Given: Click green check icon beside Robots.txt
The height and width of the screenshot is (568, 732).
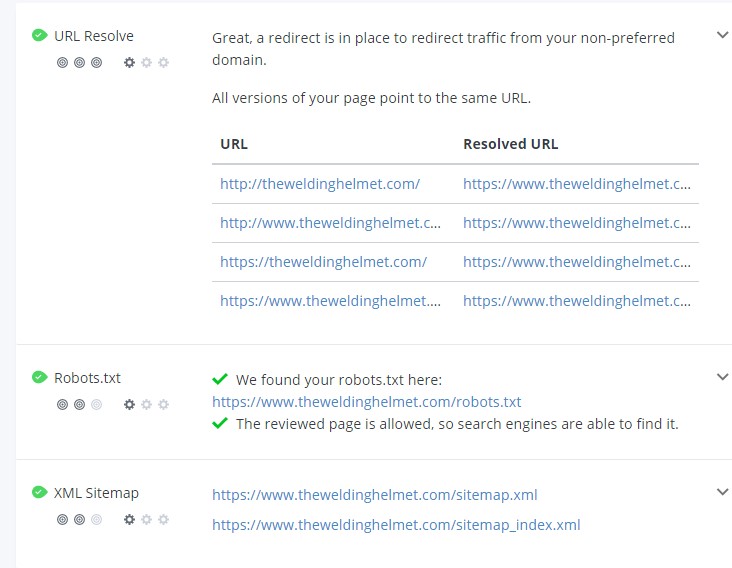Looking at the screenshot, I should (39, 377).
